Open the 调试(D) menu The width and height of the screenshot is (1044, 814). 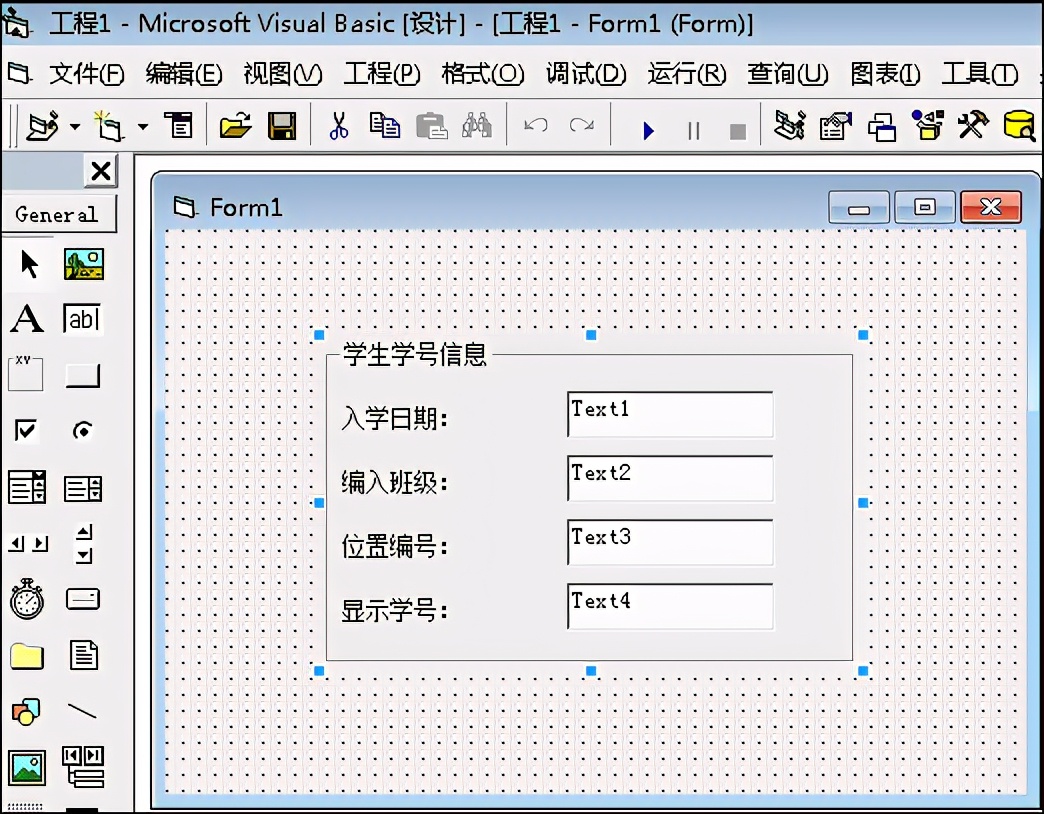[586, 73]
